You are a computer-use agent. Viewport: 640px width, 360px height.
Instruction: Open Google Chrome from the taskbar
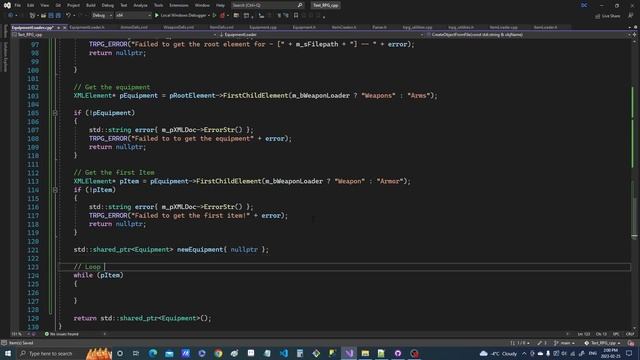(218, 353)
